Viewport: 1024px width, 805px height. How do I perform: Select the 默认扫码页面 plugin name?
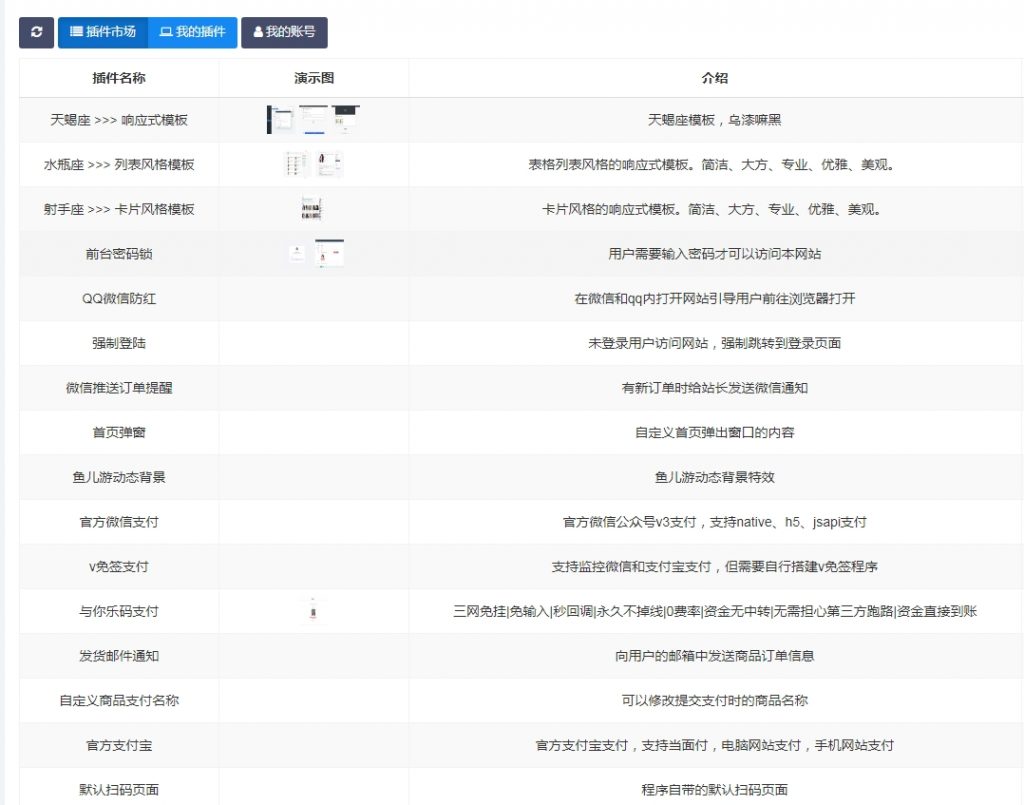(119, 790)
